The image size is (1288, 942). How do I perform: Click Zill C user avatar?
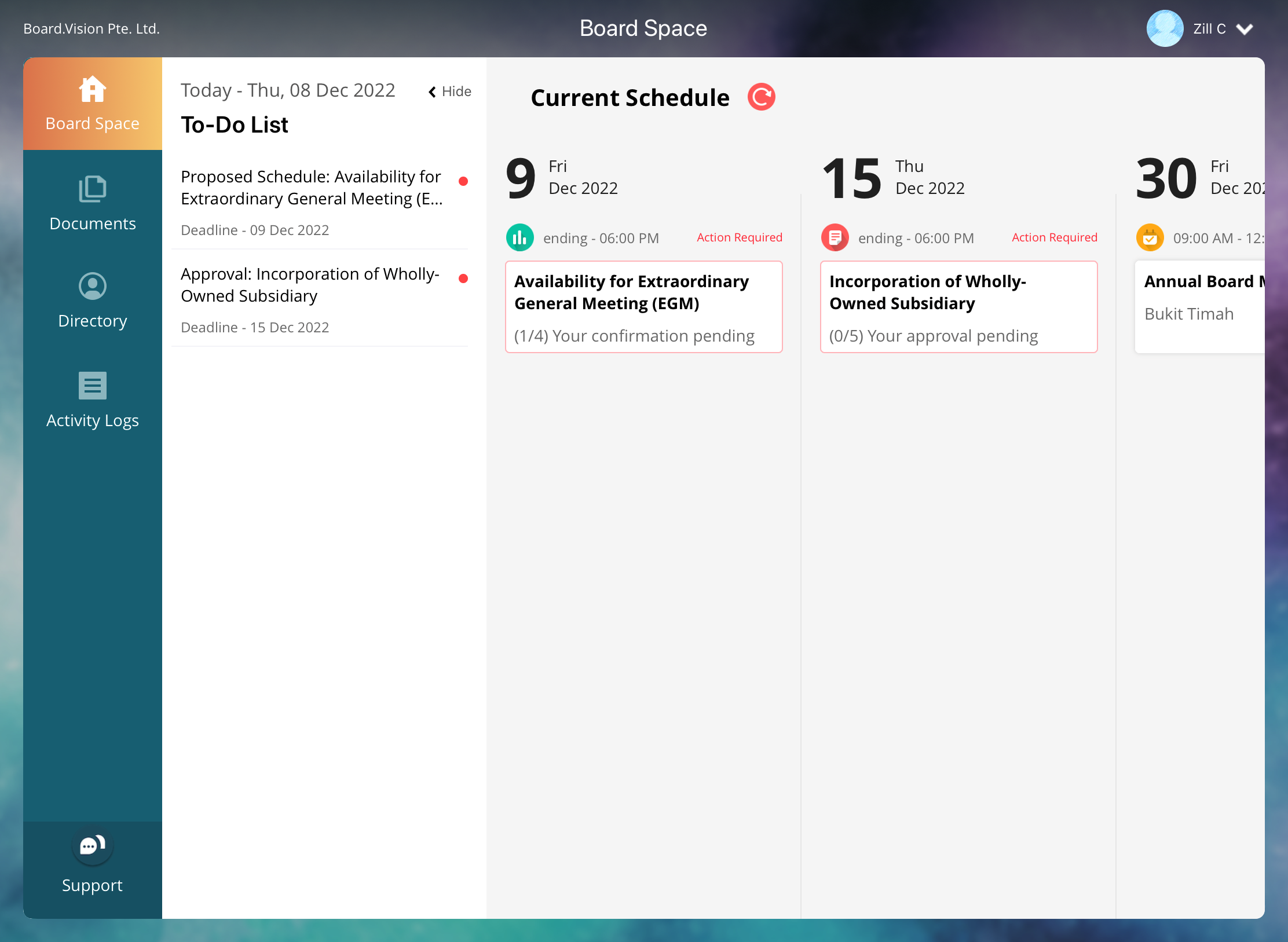click(1165, 28)
